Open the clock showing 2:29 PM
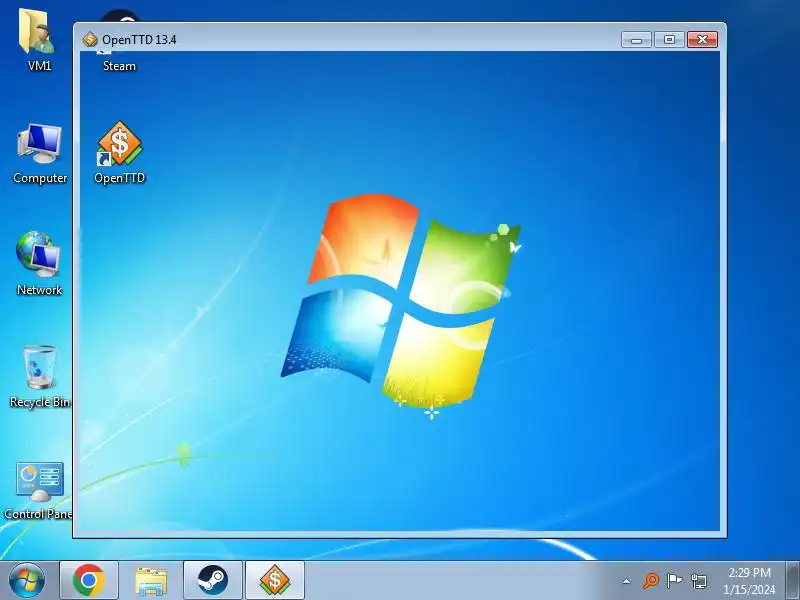 click(x=749, y=581)
